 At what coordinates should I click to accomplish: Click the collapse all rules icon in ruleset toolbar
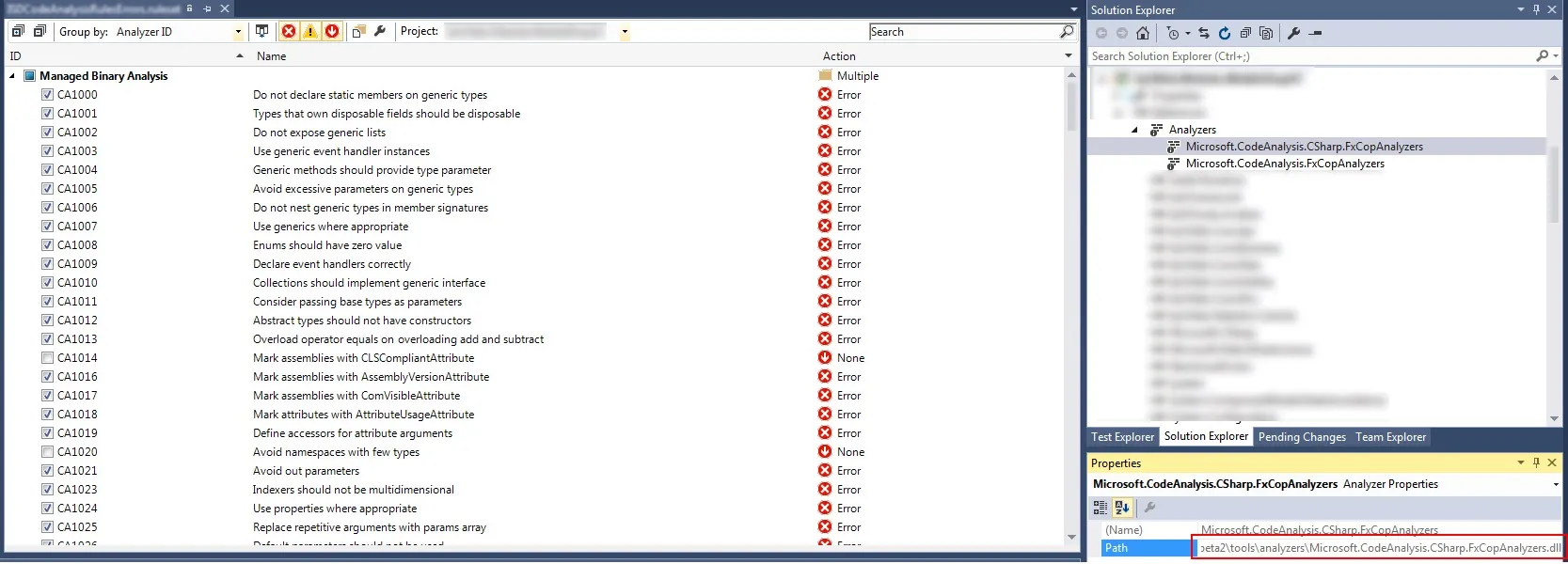click(x=40, y=31)
